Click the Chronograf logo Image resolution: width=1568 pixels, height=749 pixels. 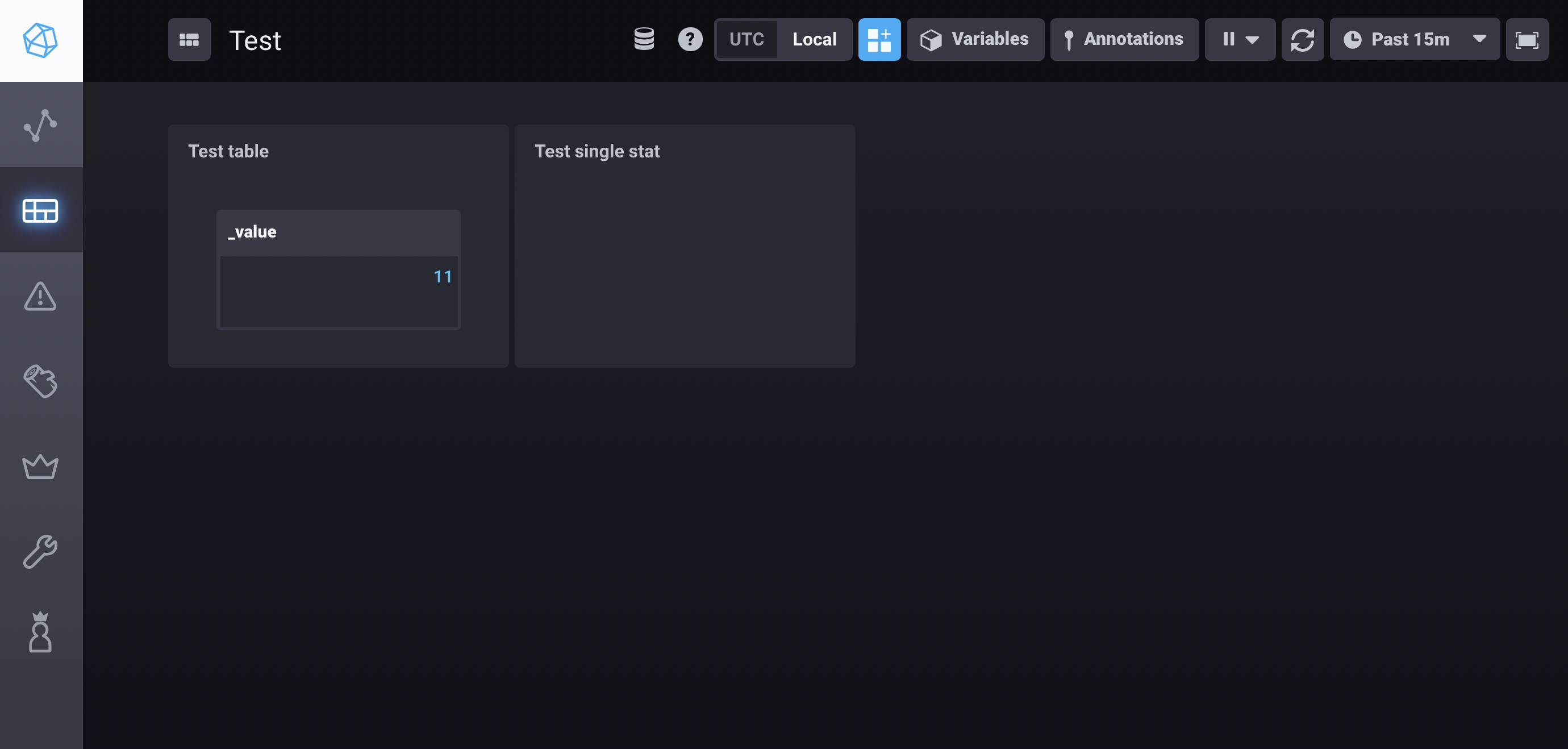coord(40,40)
